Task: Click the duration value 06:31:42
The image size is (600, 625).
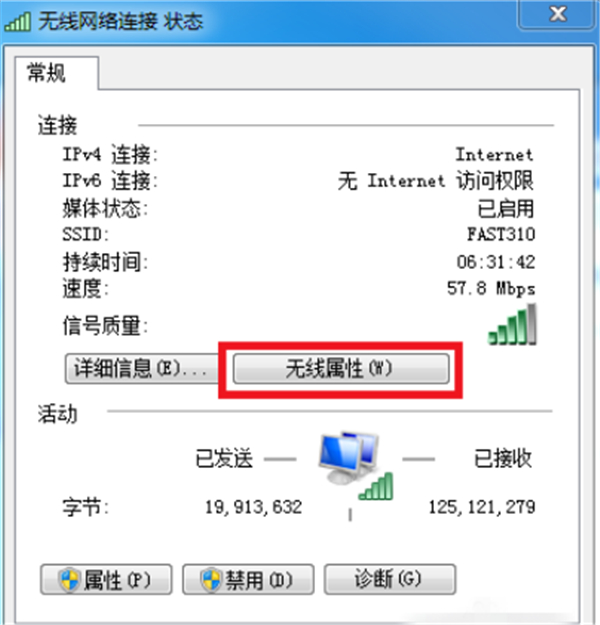Action: tap(496, 262)
